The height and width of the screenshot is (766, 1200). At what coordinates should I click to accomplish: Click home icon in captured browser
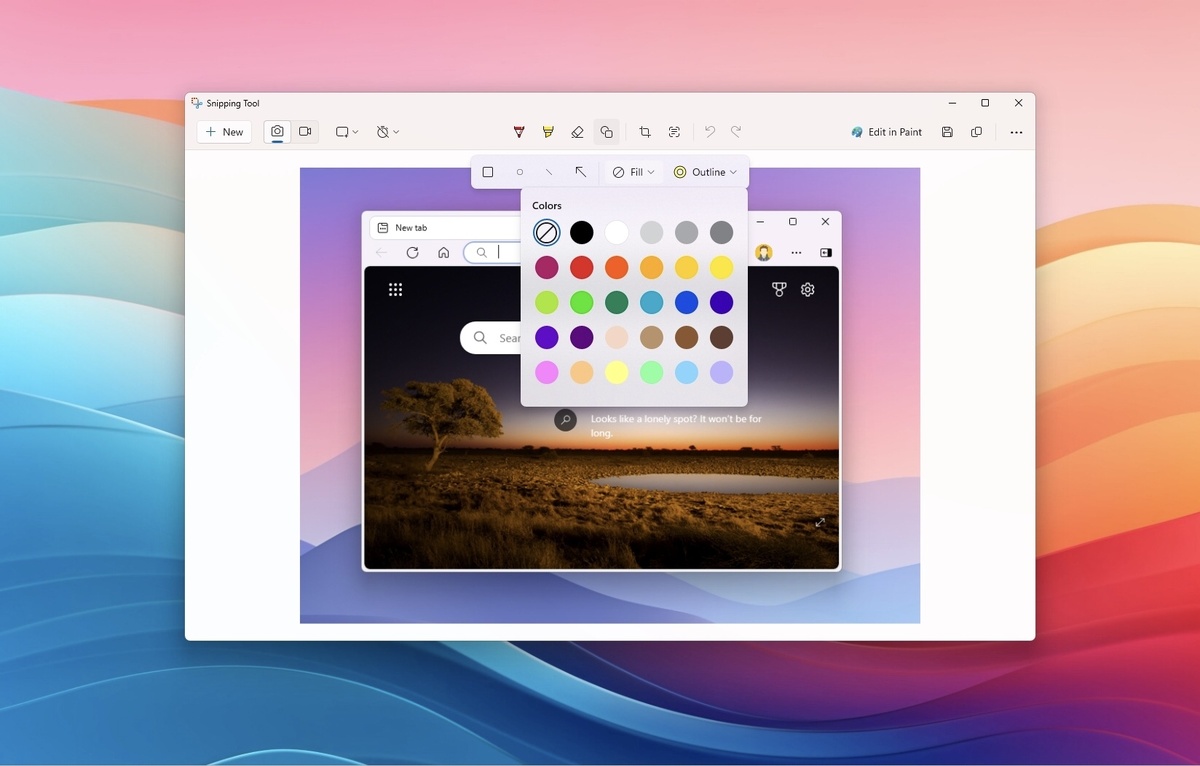pyautogui.click(x=443, y=253)
